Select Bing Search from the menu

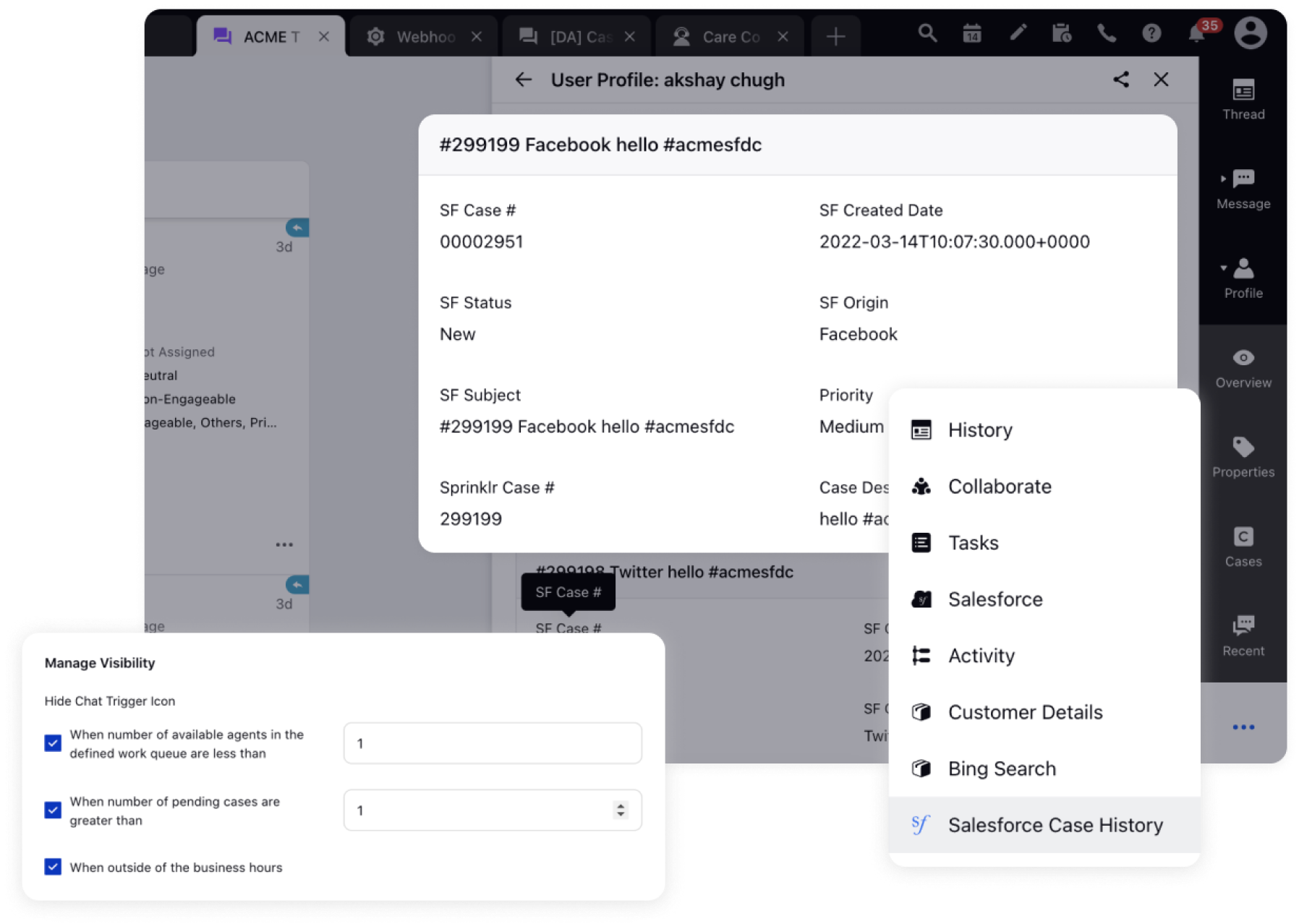pyautogui.click(x=1044, y=769)
